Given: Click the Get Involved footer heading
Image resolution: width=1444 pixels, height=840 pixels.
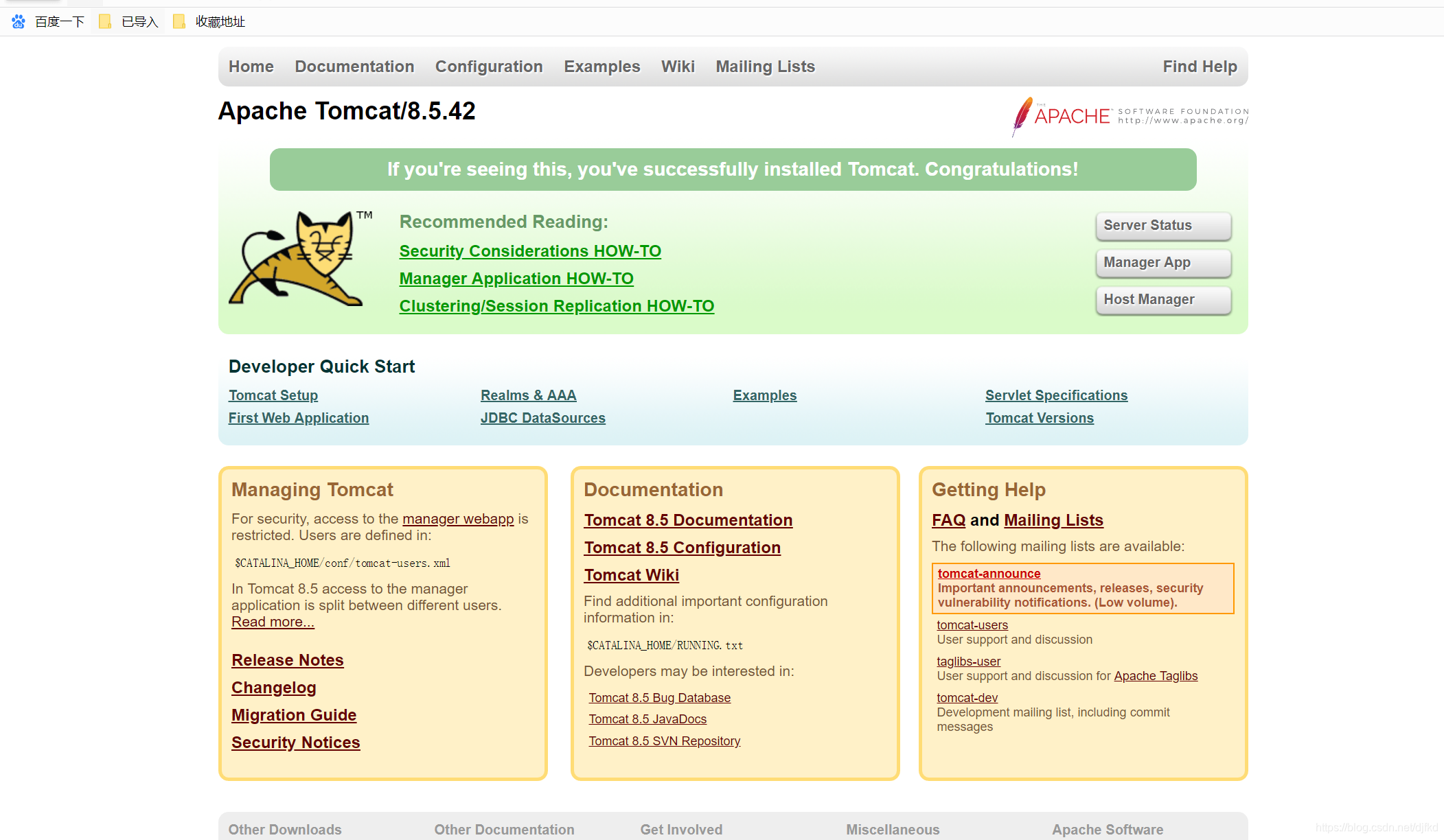Looking at the screenshot, I should [681, 830].
